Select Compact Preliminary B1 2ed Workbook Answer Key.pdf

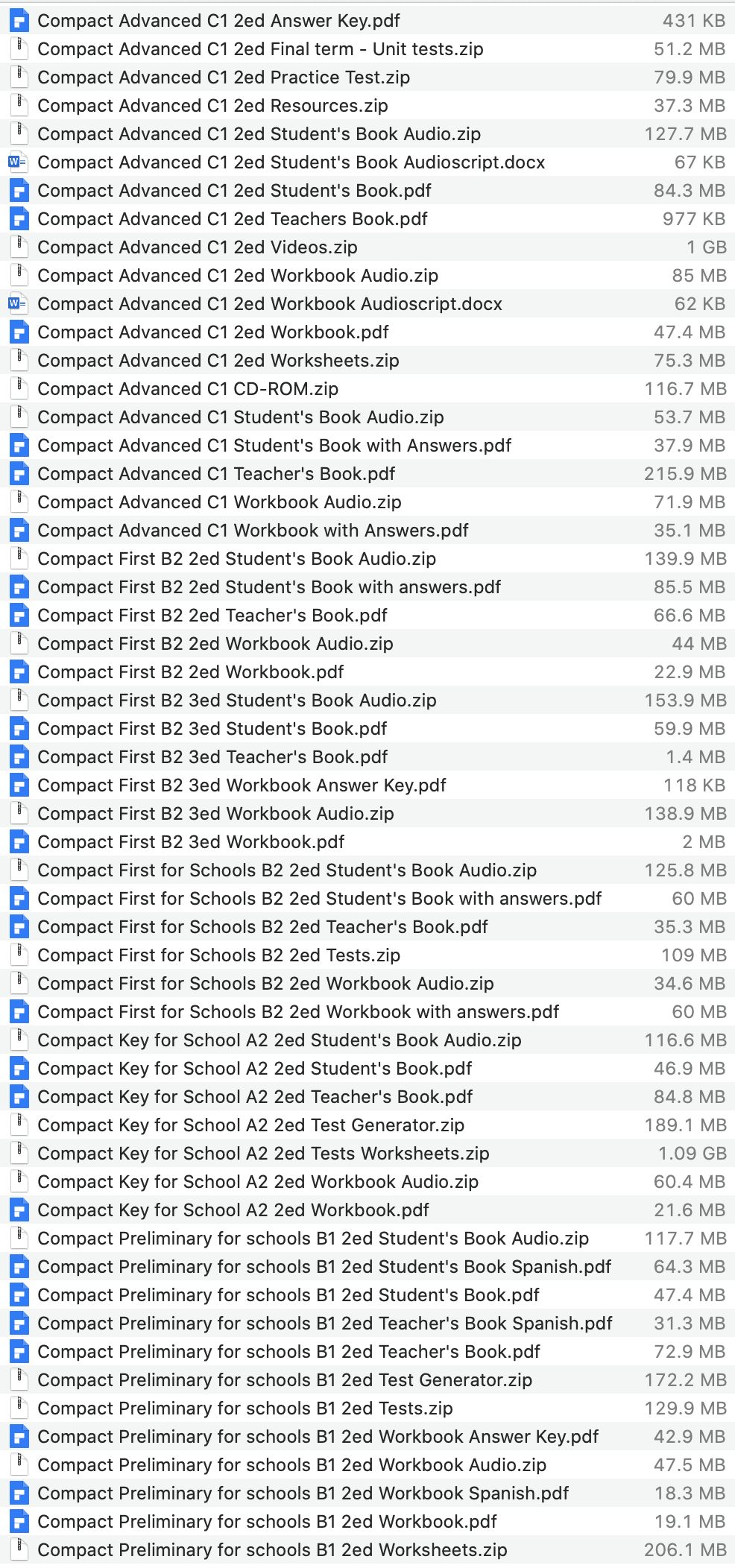click(318, 1437)
